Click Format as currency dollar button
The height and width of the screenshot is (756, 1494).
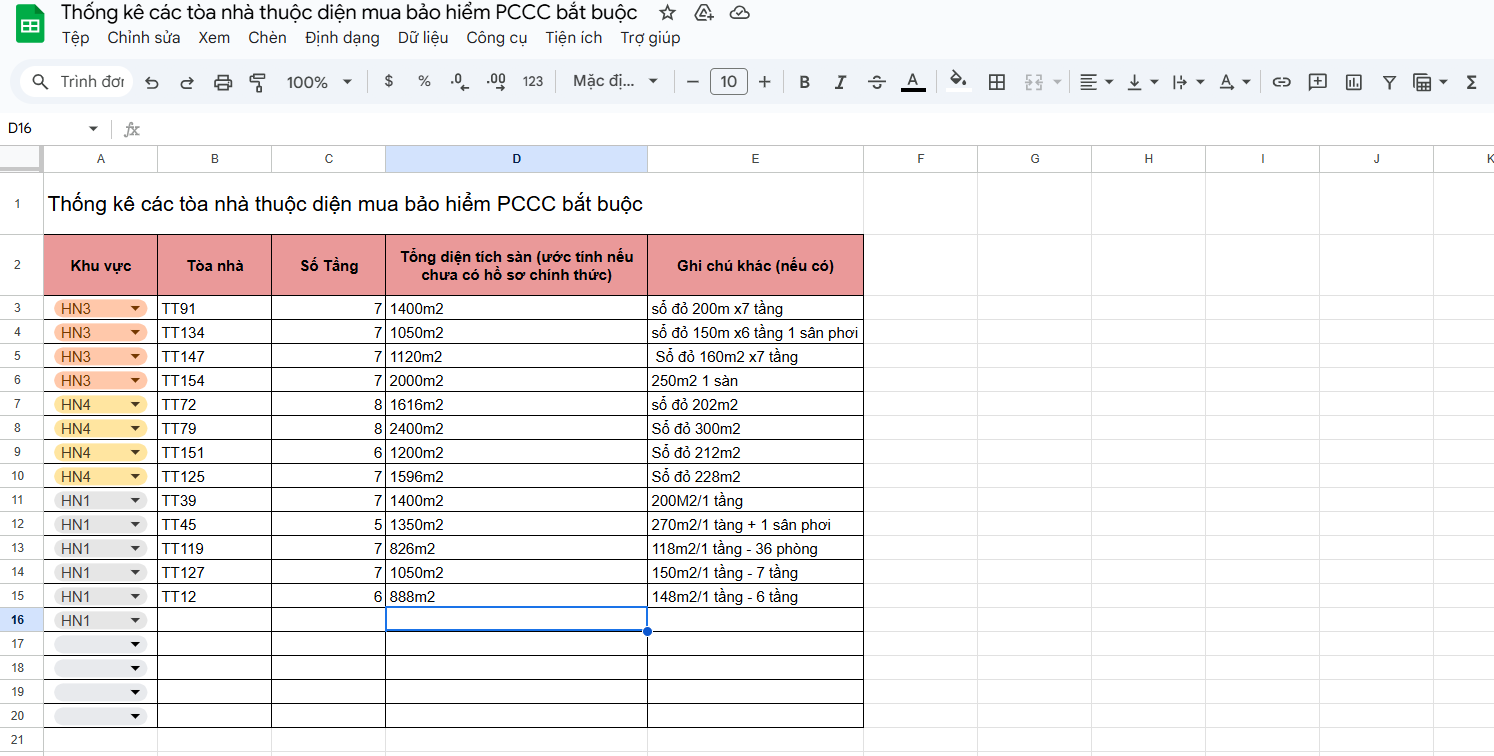pos(389,82)
